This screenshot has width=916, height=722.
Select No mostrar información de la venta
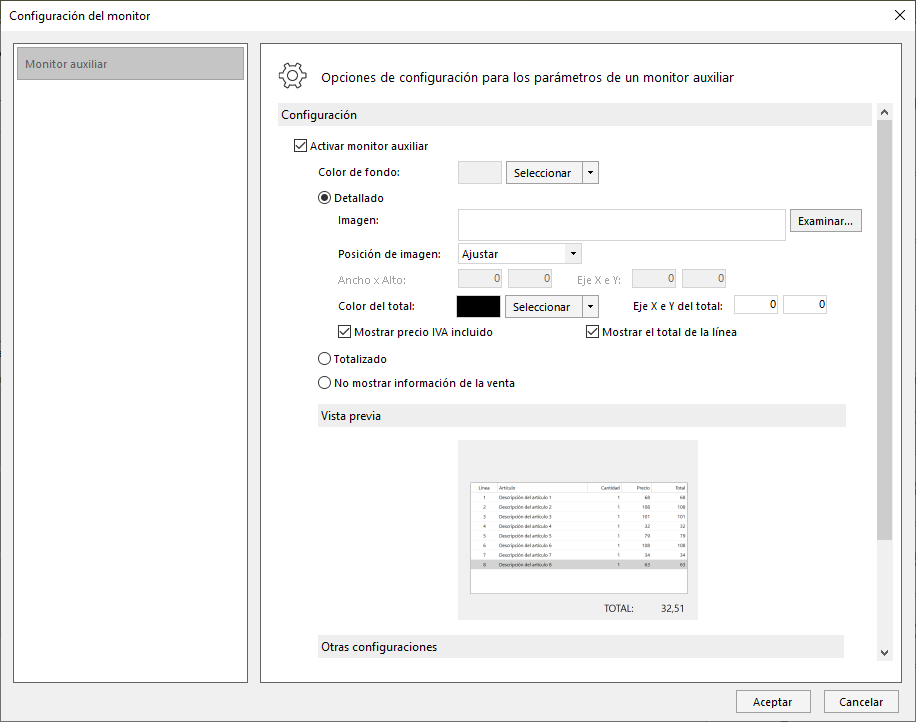pyautogui.click(x=324, y=383)
